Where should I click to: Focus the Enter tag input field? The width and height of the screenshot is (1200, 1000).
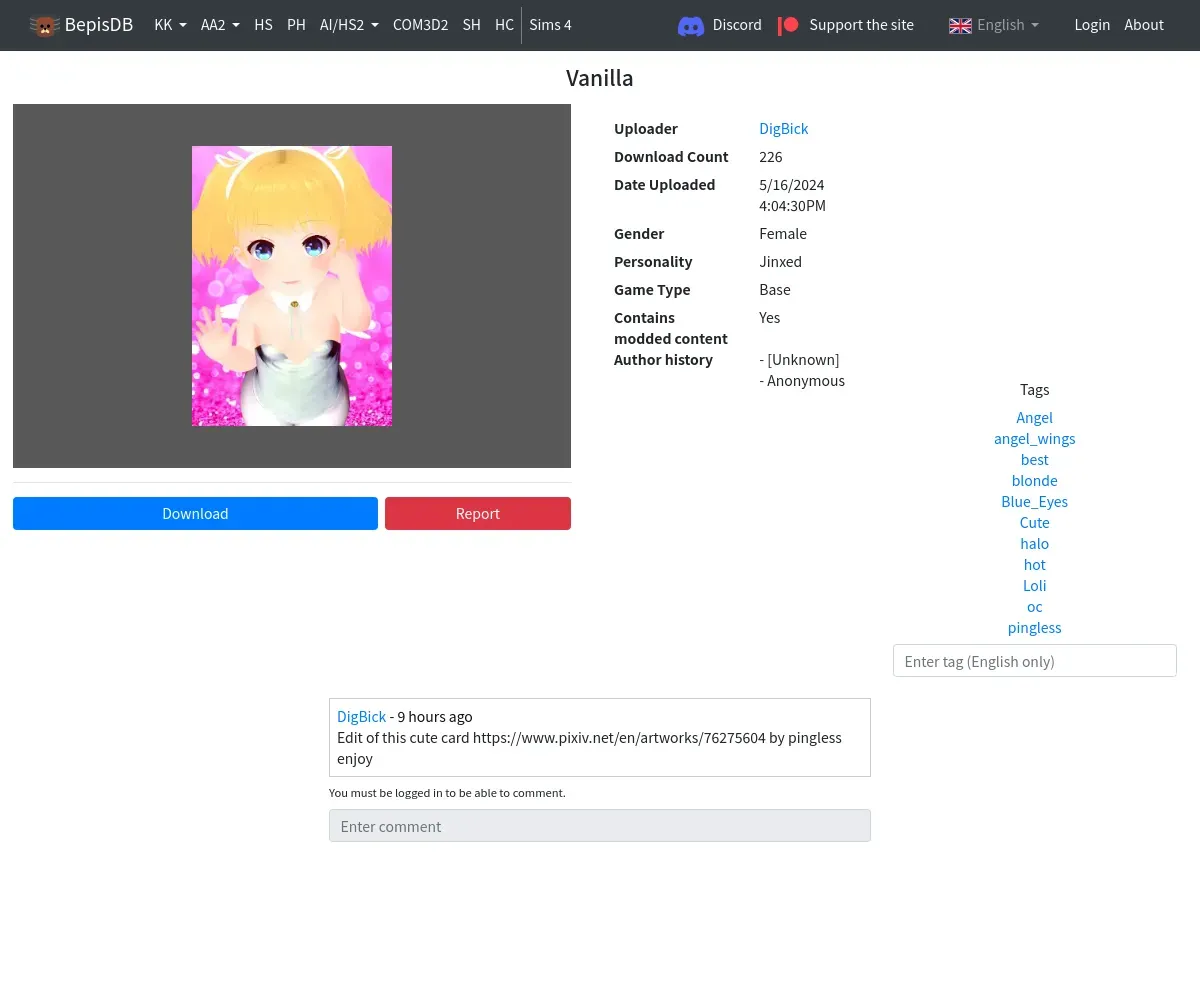[x=1034, y=661]
